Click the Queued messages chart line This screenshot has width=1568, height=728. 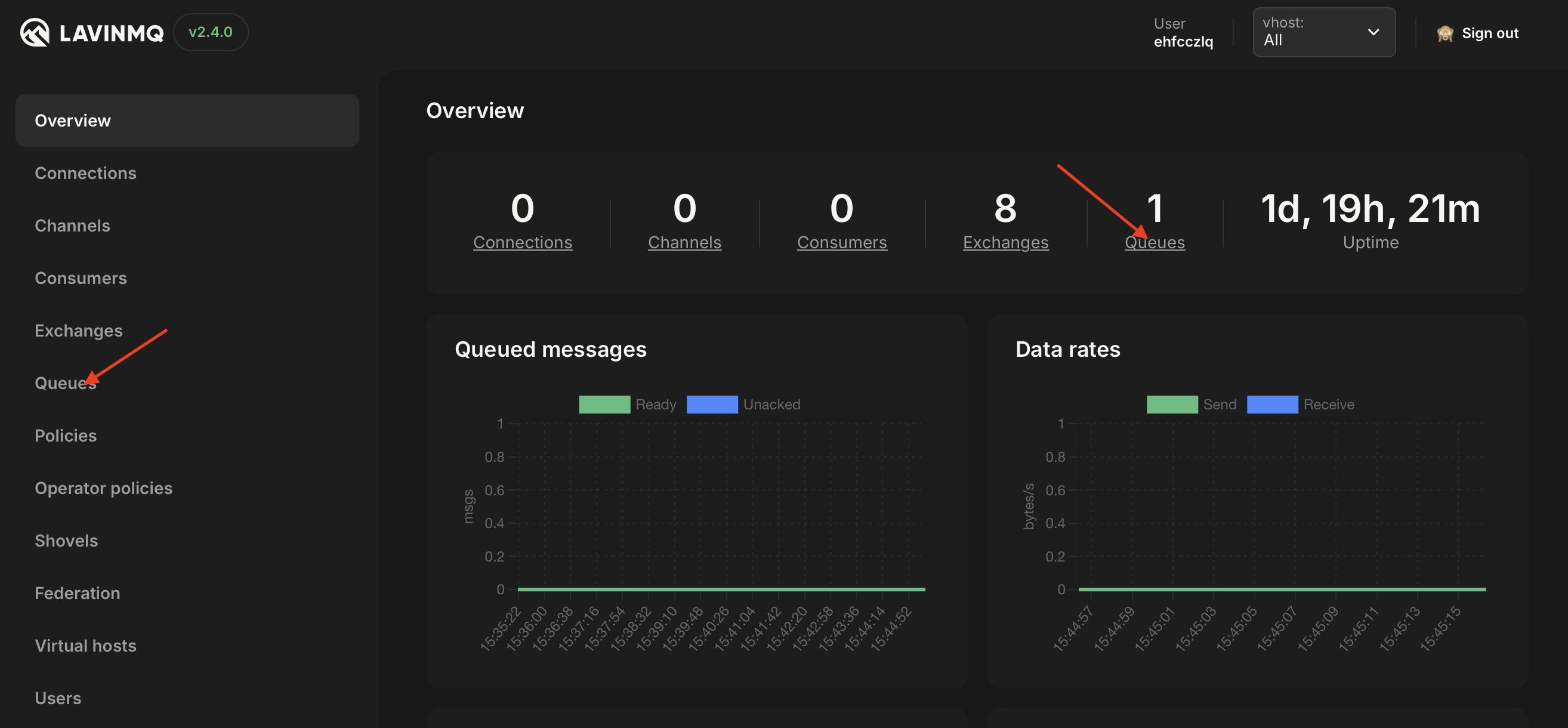[721, 589]
